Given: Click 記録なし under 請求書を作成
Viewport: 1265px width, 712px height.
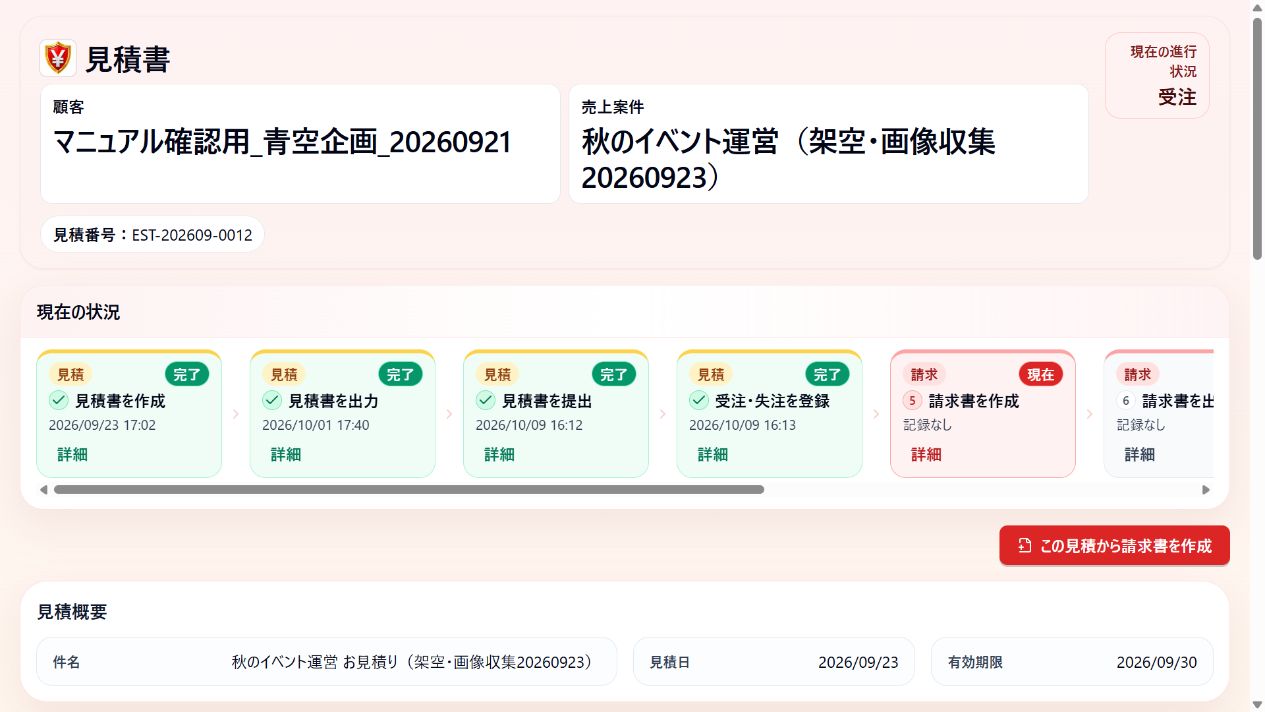Looking at the screenshot, I should tap(927, 425).
